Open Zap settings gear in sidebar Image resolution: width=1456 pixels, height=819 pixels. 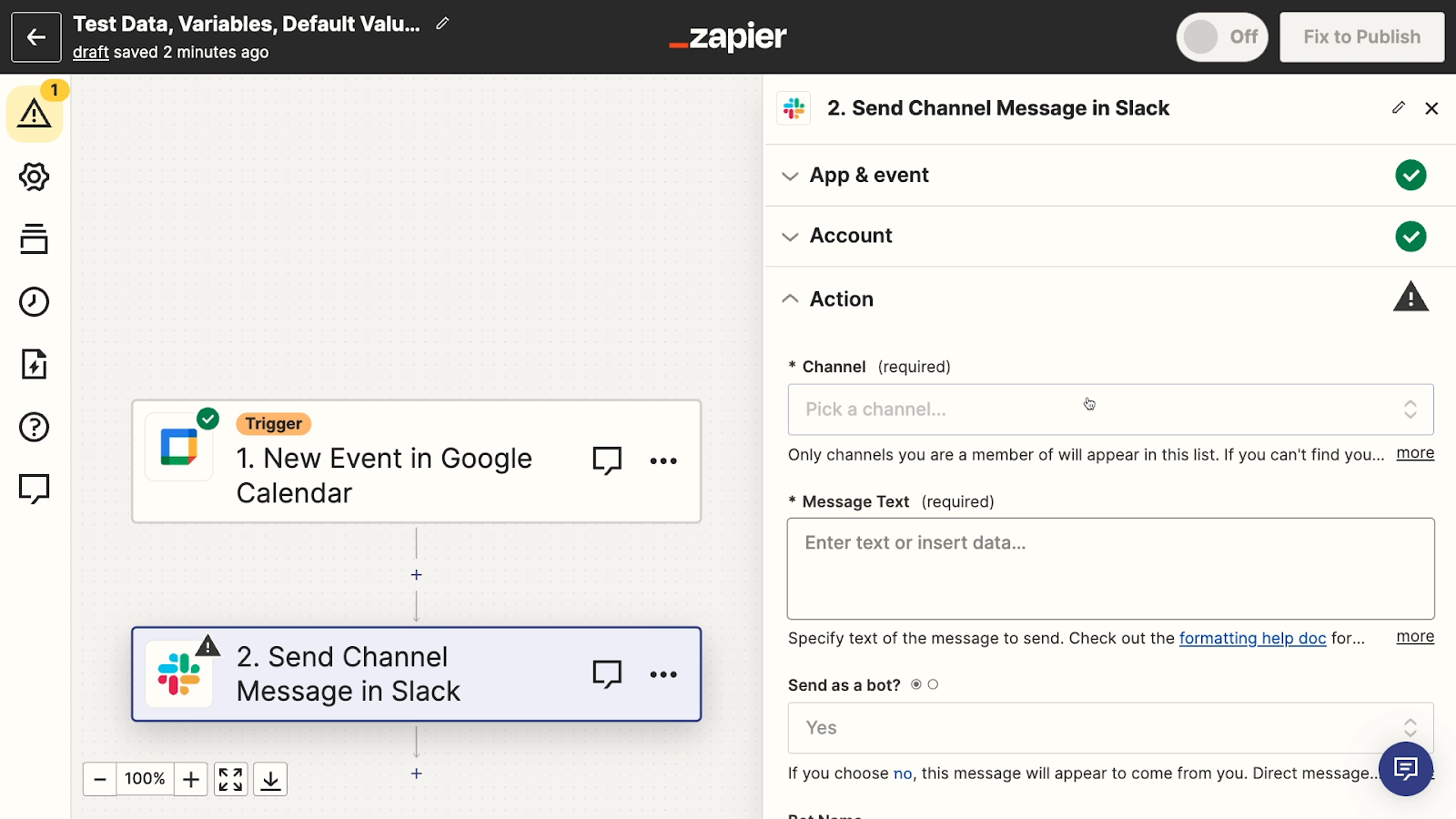coord(35,177)
